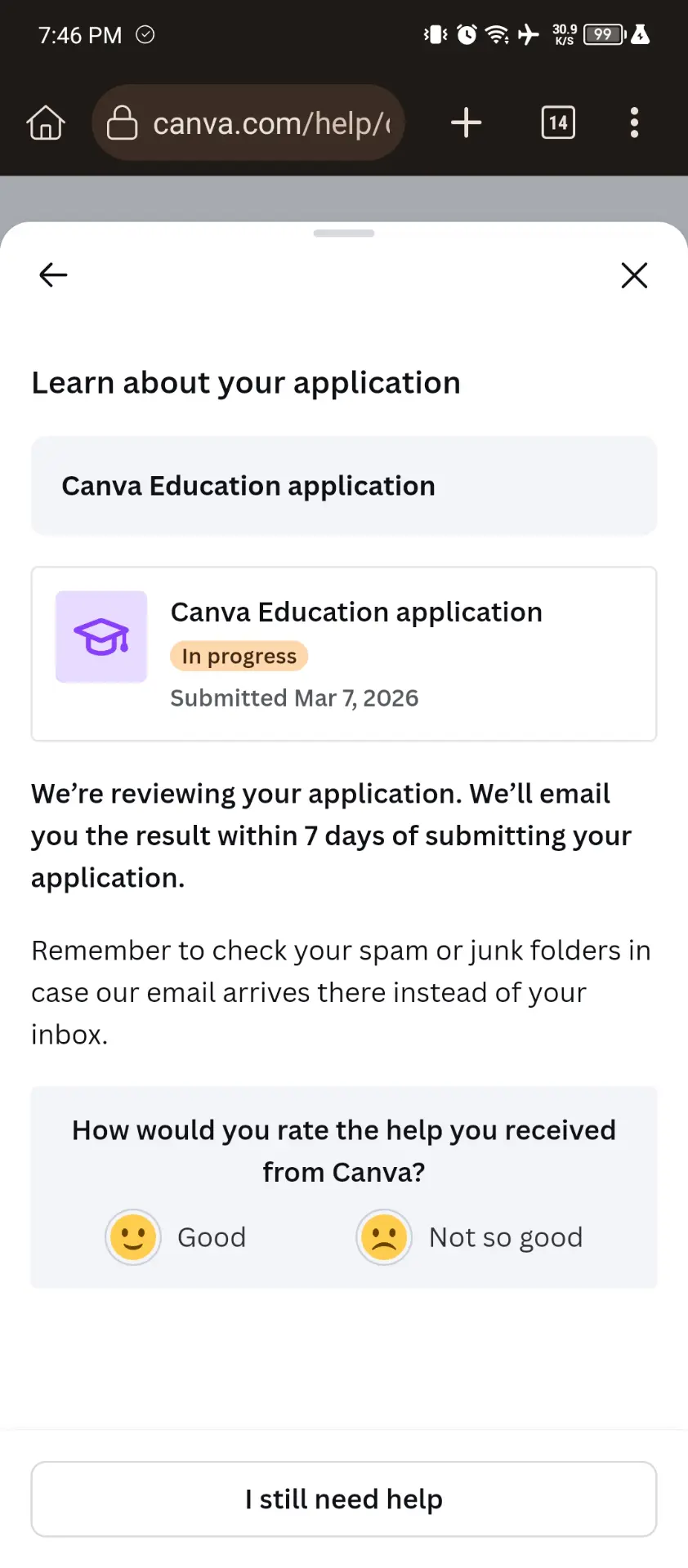The width and height of the screenshot is (688, 1568).
Task: Tap the sheet drag handle bar
Action: 344,234
